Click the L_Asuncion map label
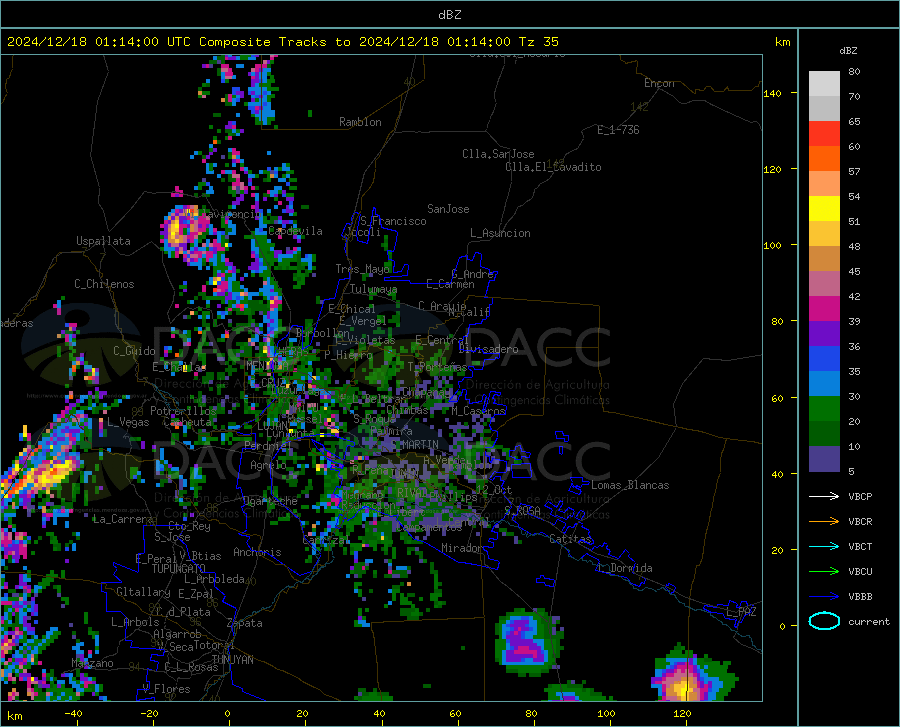900x727 pixels. click(500, 233)
